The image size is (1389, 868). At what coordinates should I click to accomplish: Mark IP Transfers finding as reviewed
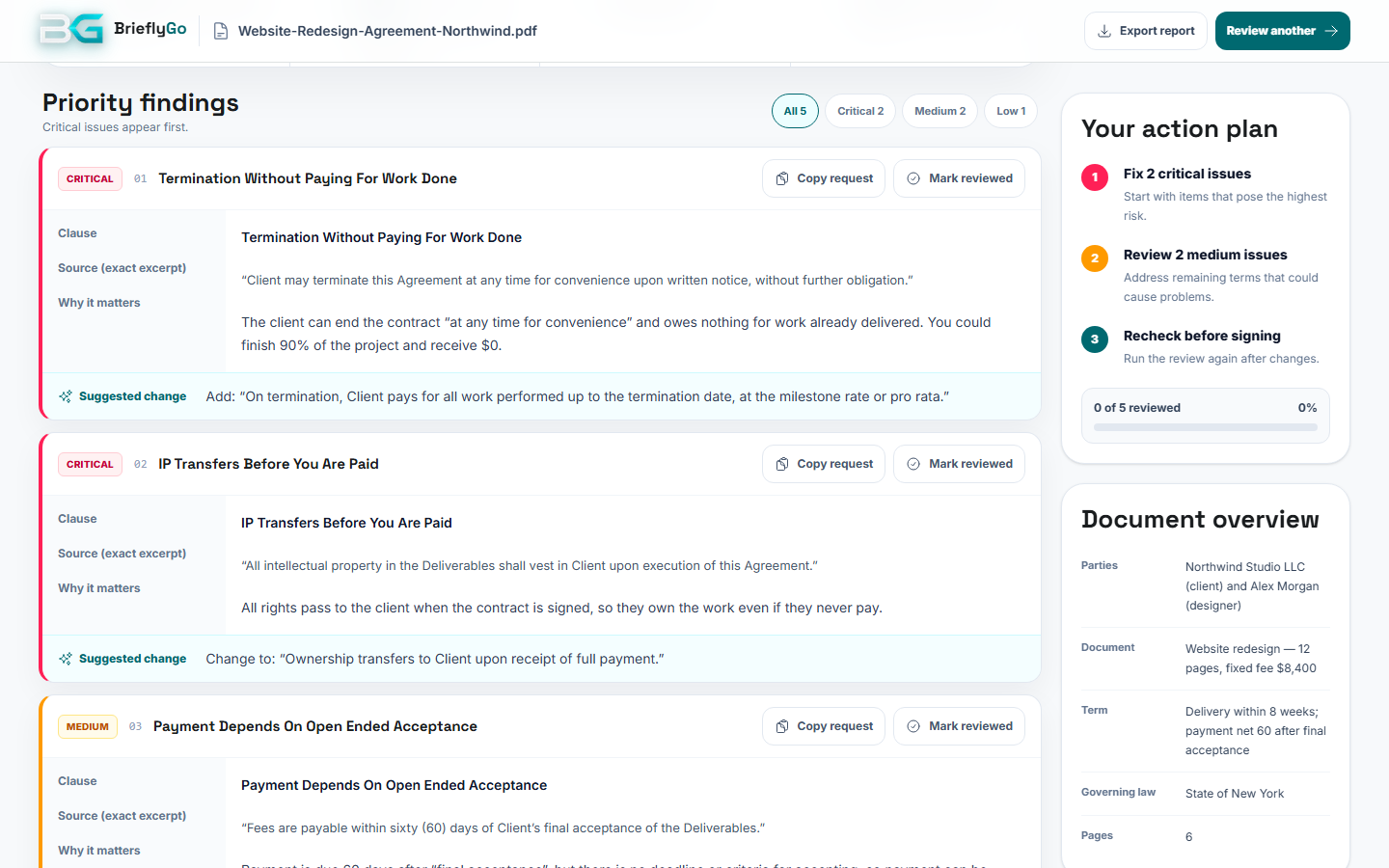click(x=959, y=464)
